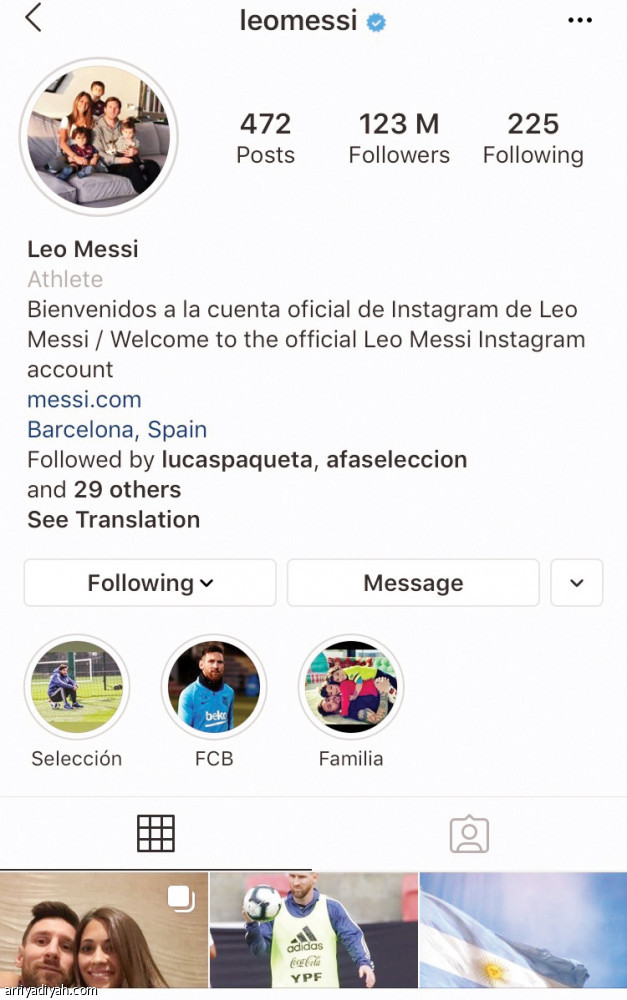Viewport: 627px width, 1000px height.
Task: Open the three-dots options menu
Action: pos(580,20)
